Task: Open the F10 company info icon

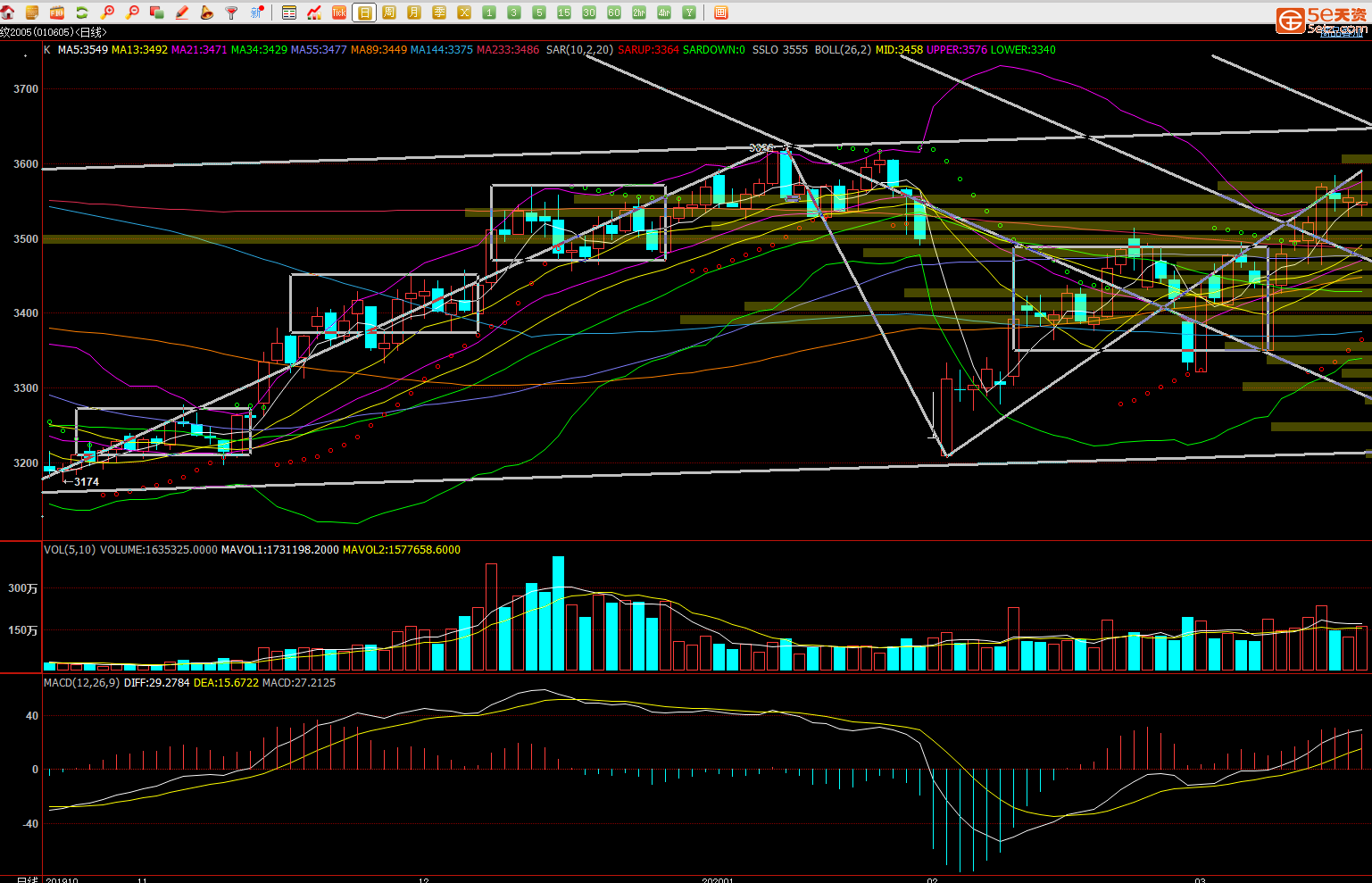Action: tap(57, 12)
